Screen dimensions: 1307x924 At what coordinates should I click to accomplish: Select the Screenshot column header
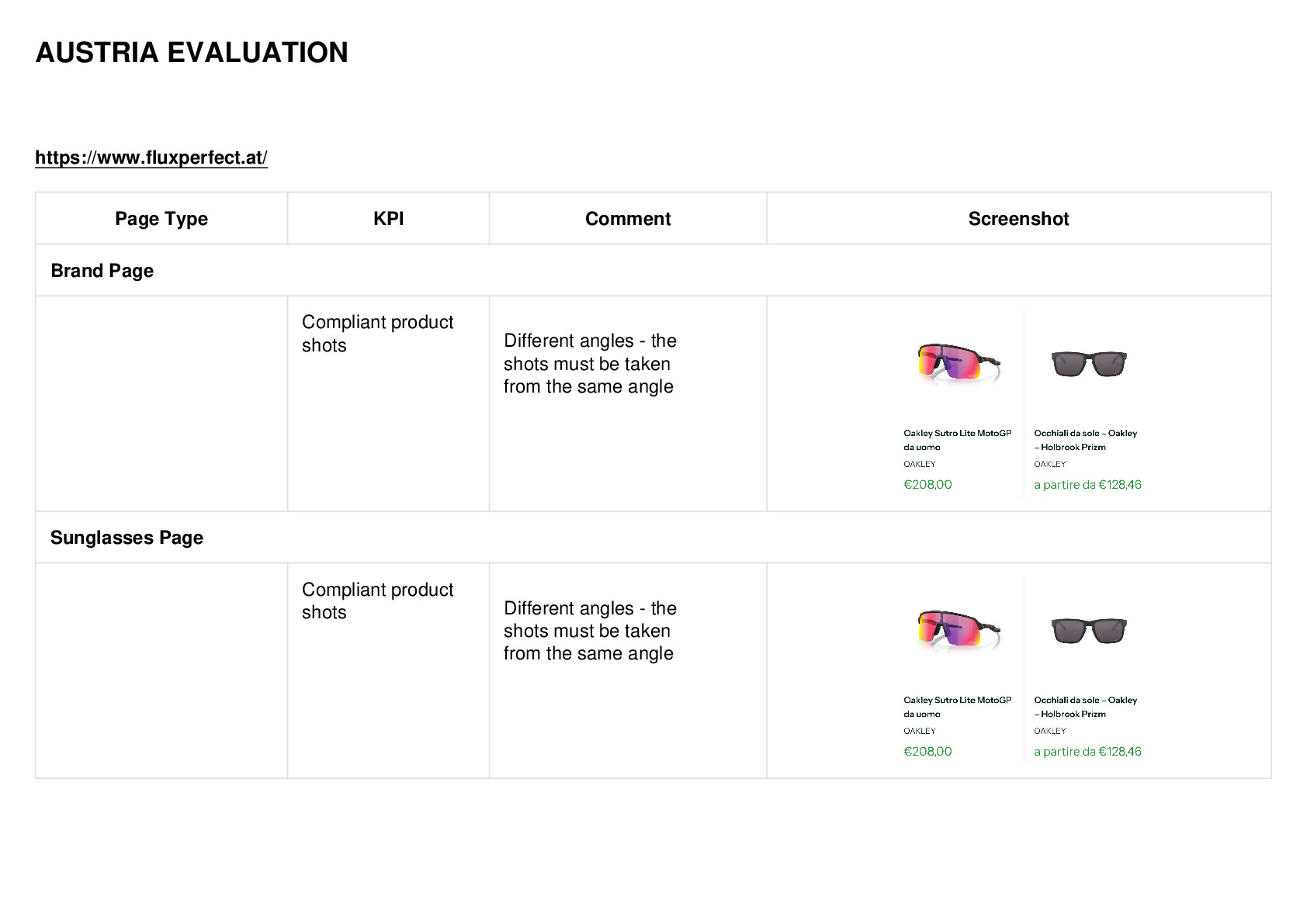1019,219
